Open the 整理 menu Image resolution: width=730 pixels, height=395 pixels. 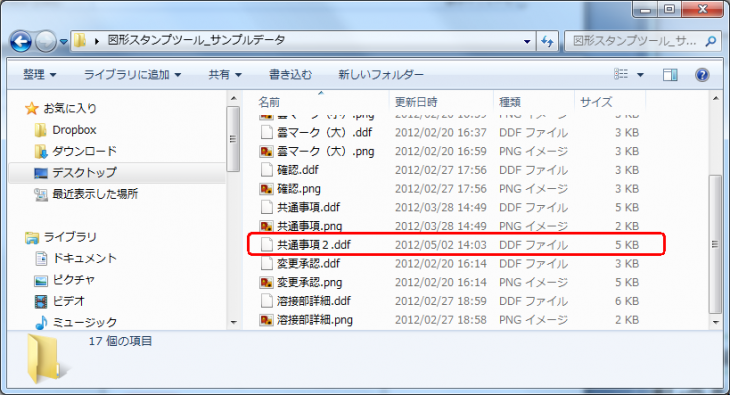coord(40,75)
